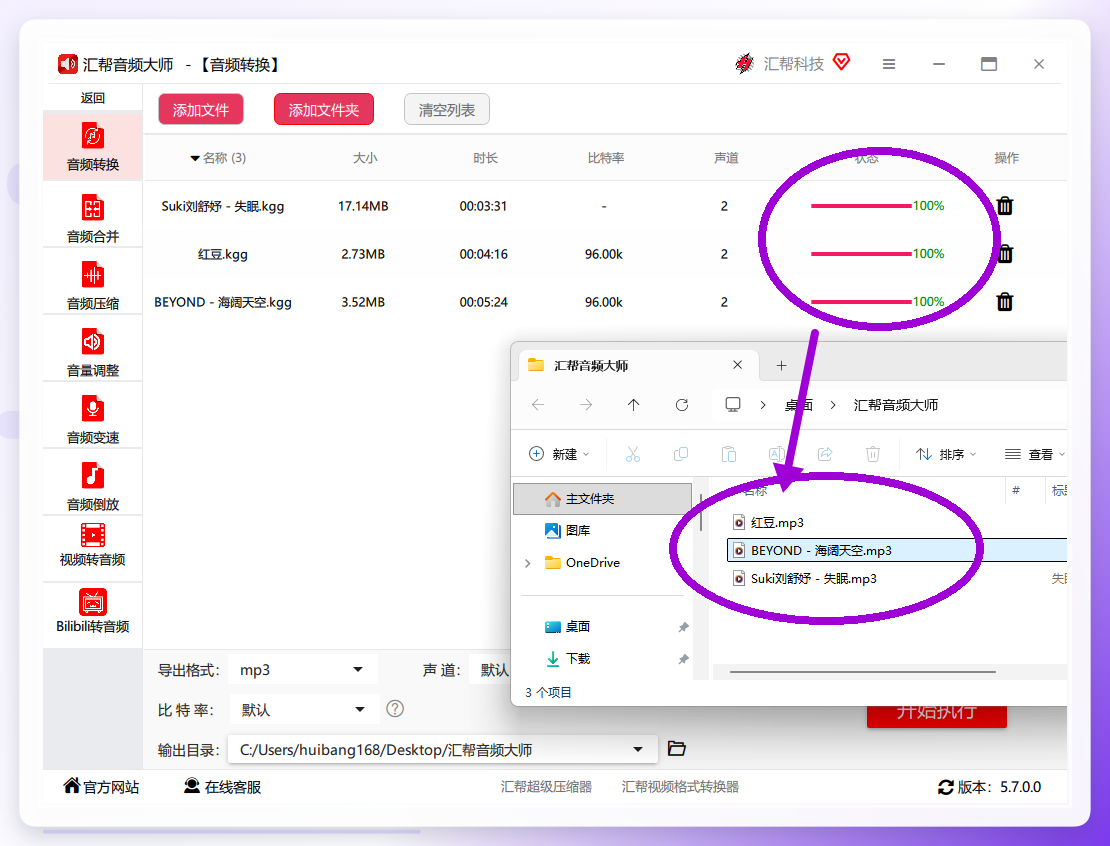
Task: Open the 官方网站 link
Action: 101,787
